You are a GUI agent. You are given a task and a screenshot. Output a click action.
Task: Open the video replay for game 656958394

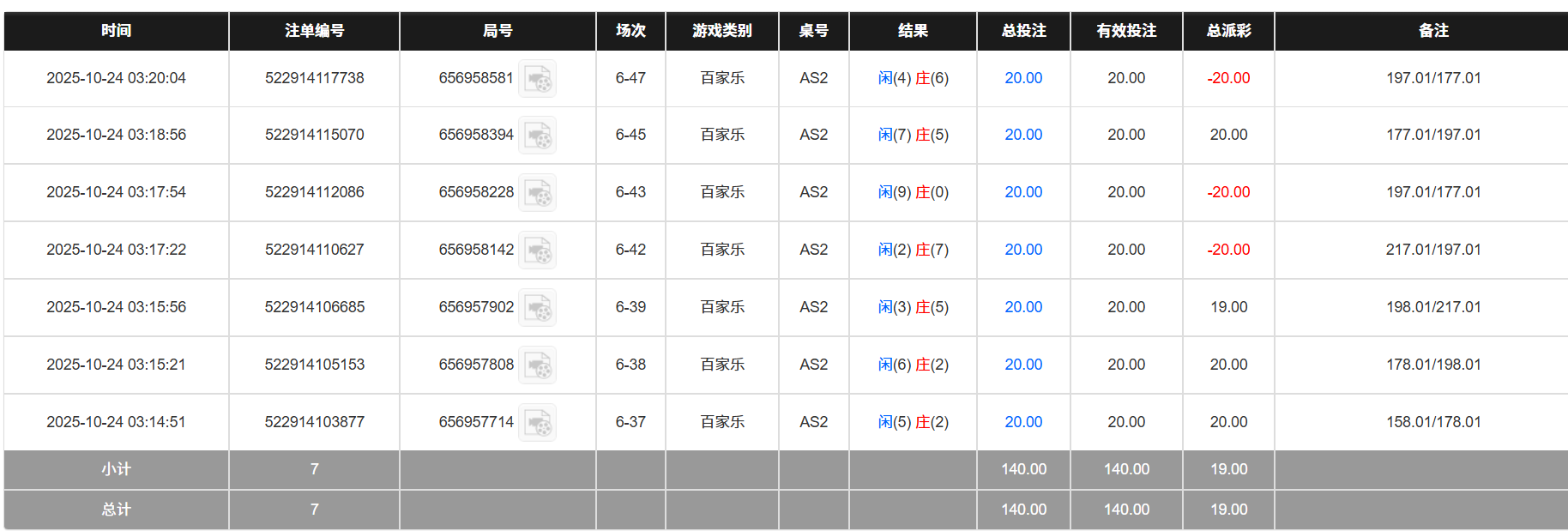click(538, 135)
